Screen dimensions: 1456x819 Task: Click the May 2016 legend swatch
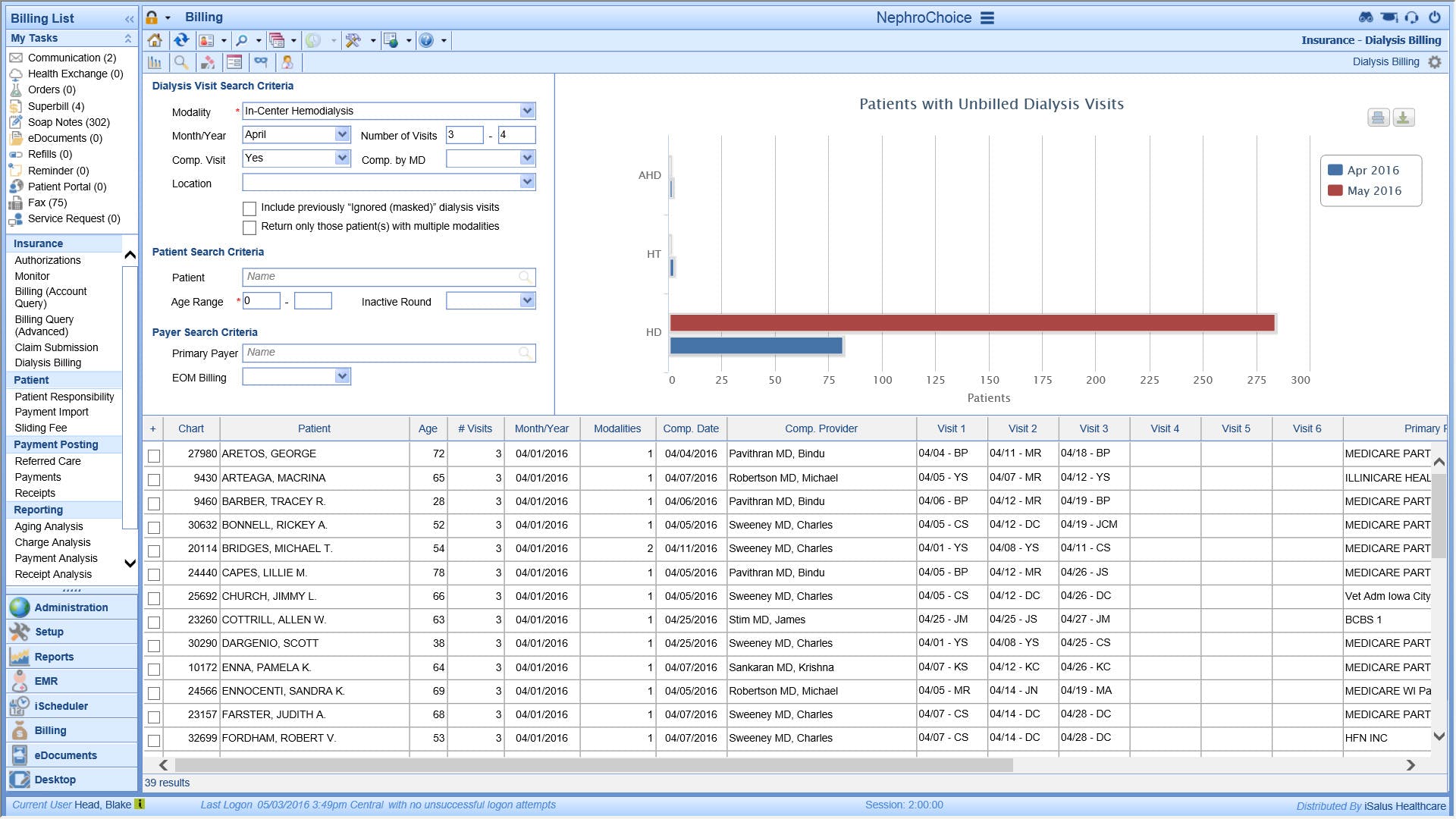pos(1335,190)
